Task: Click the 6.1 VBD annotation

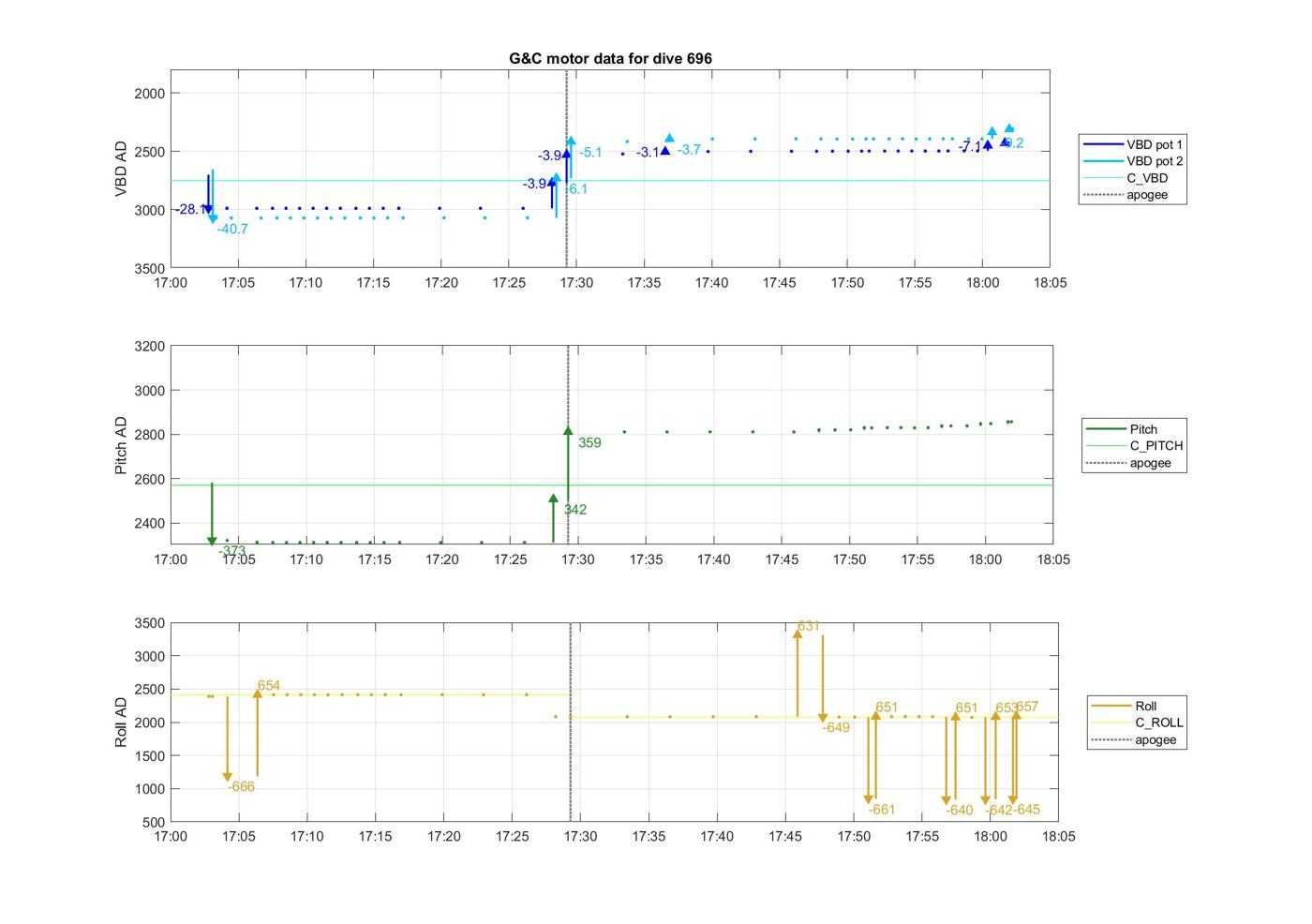Action: pyautogui.click(x=577, y=189)
